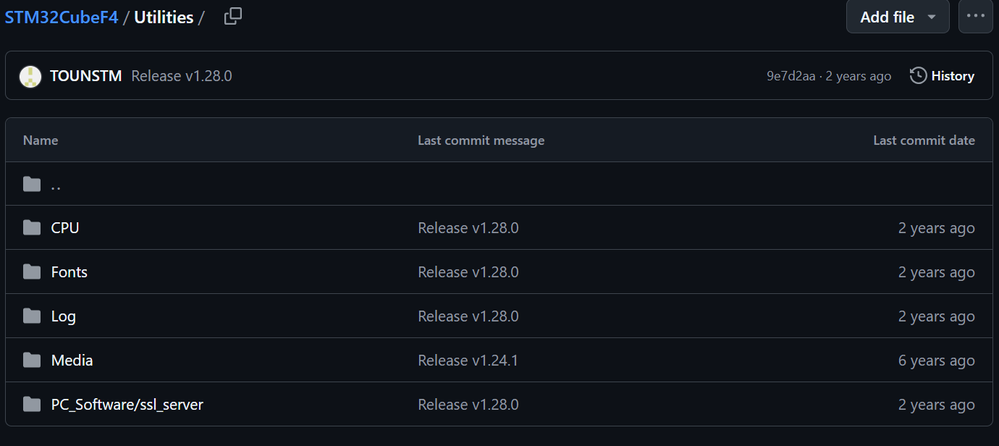999x446 pixels.
Task: Expand the Add file dropdown
Action: [897, 17]
